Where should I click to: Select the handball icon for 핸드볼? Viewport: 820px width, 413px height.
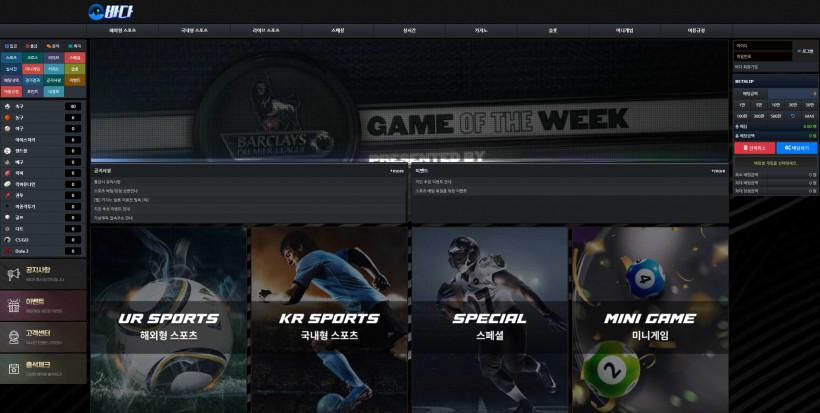[x=7, y=151]
